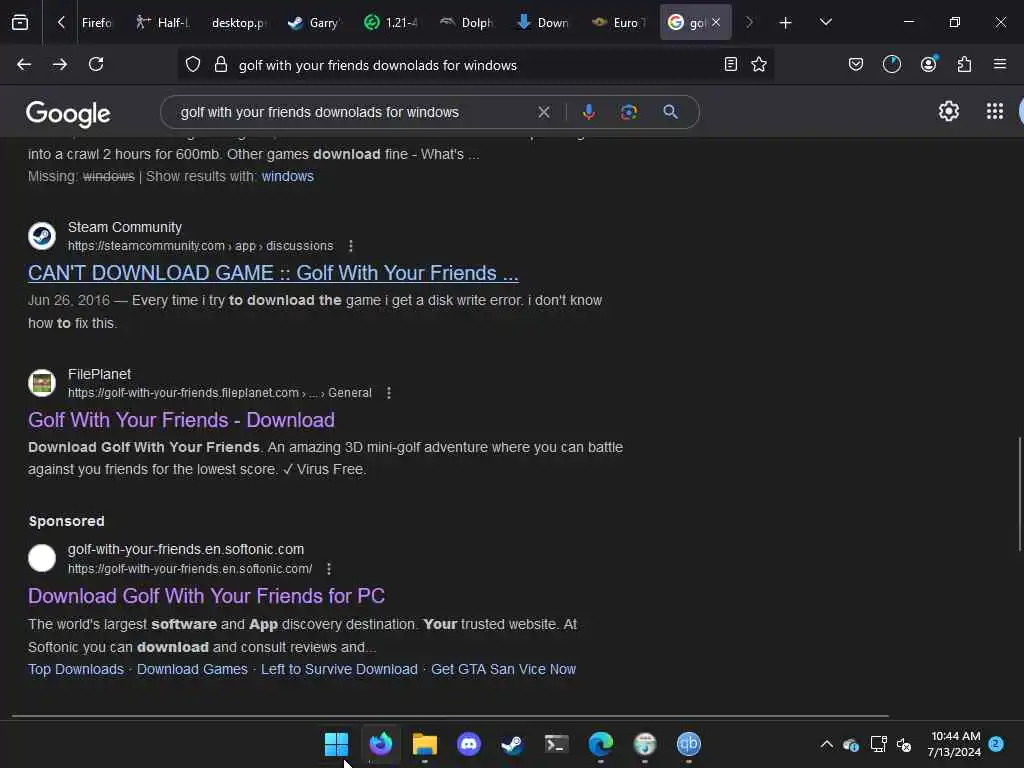Open Golf With Your Friends - Download link
This screenshot has height=768, width=1024.
point(181,420)
